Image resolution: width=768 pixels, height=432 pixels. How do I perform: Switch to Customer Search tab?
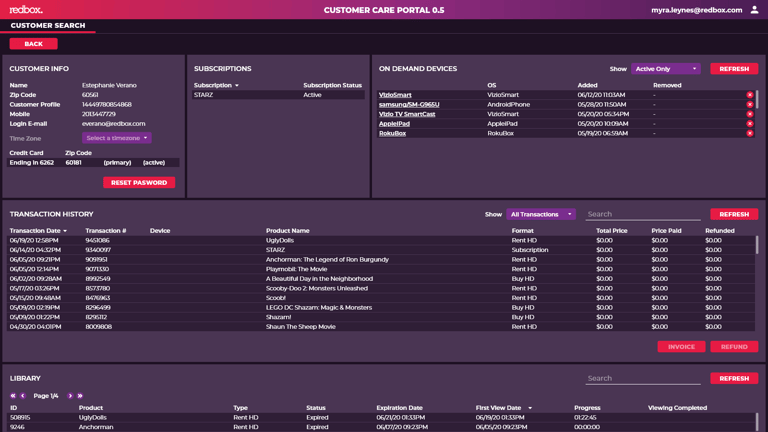48,25
